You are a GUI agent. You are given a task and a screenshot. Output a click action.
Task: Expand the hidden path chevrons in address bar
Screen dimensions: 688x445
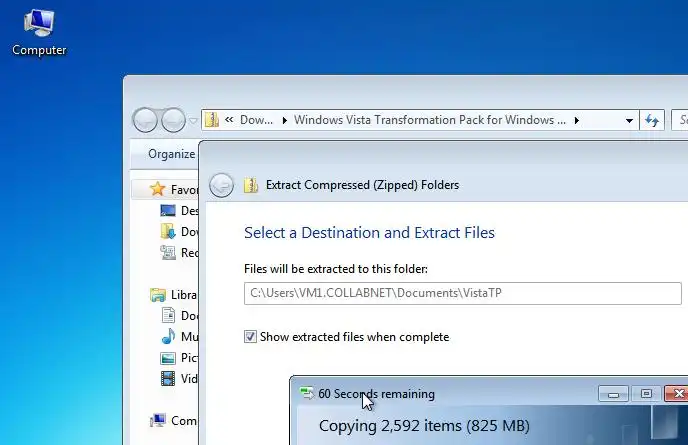click(x=229, y=119)
